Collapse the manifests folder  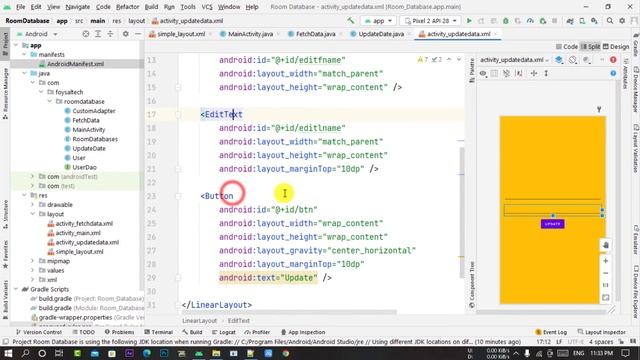(x=24, y=54)
